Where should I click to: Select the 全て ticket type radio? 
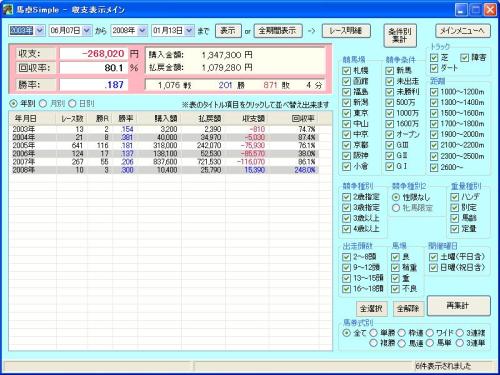347,333
